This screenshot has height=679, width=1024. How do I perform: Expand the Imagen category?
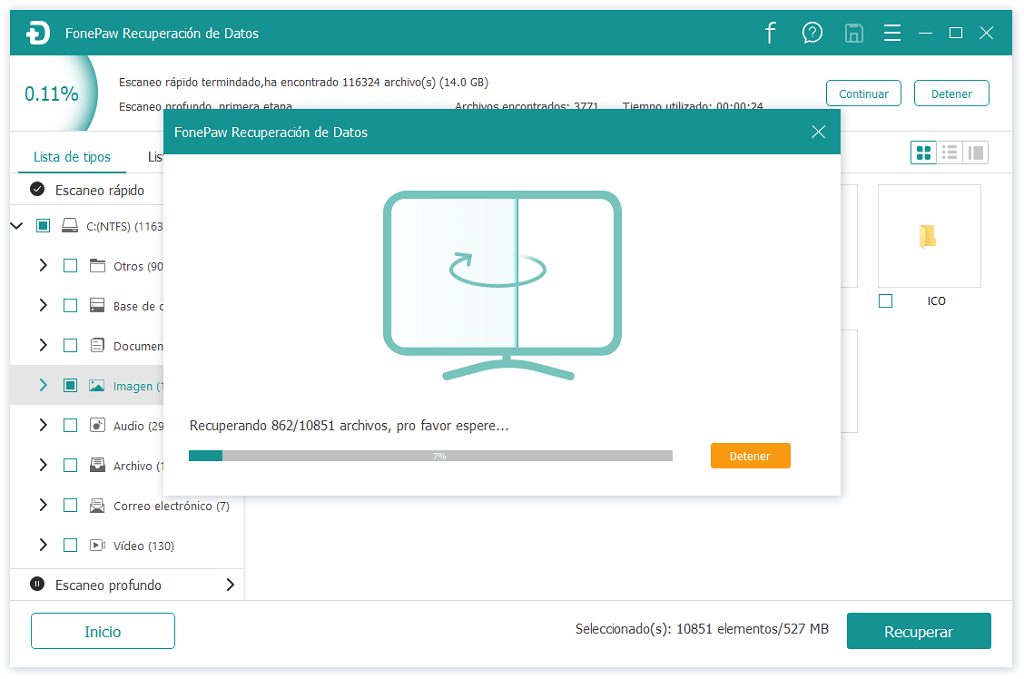pyautogui.click(x=43, y=385)
